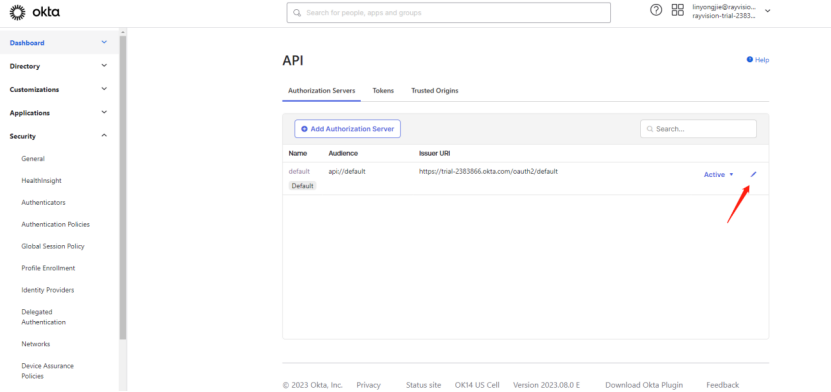Click the pencil edit icon for default server
The height and width of the screenshot is (392, 831).
click(754, 174)
